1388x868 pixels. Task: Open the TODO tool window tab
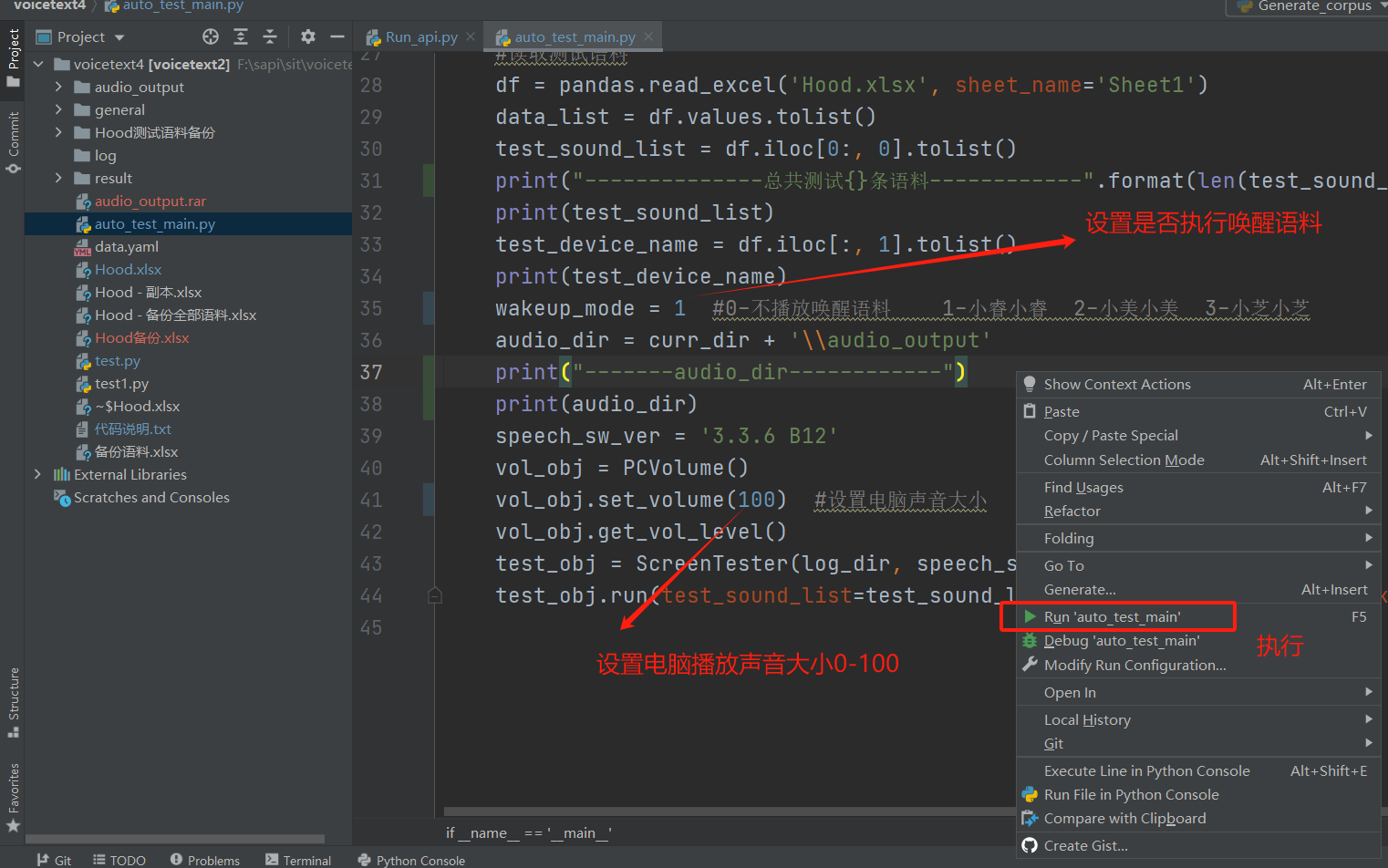tap(119, 860)
